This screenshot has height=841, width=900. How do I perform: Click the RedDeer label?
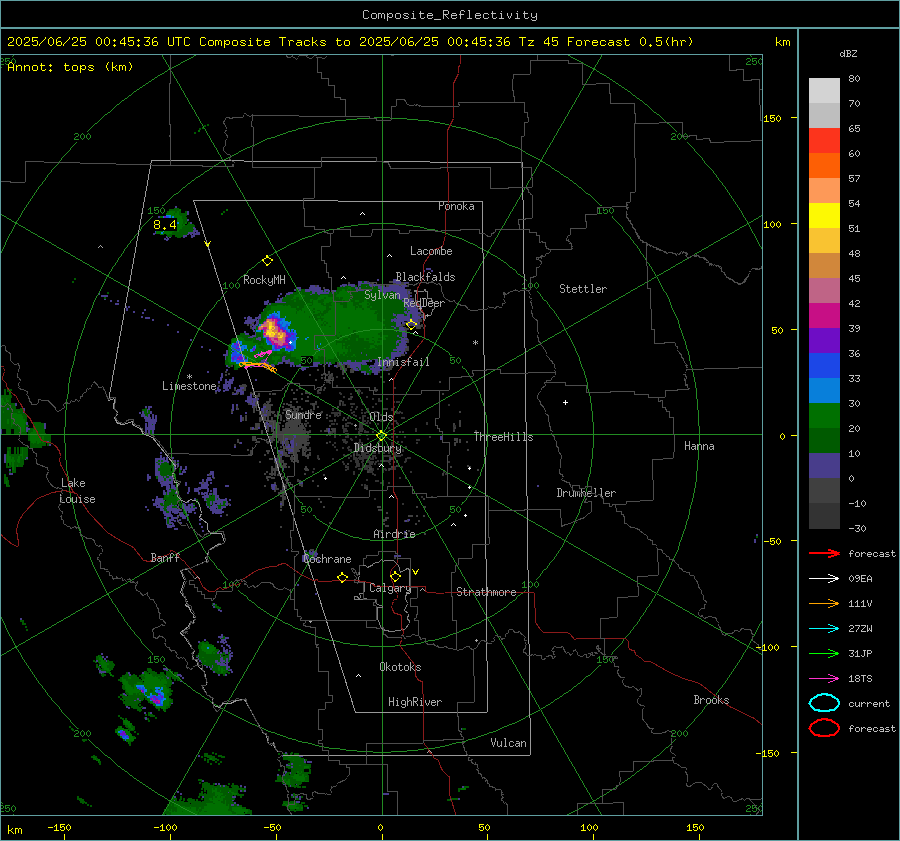coord(424,303)
